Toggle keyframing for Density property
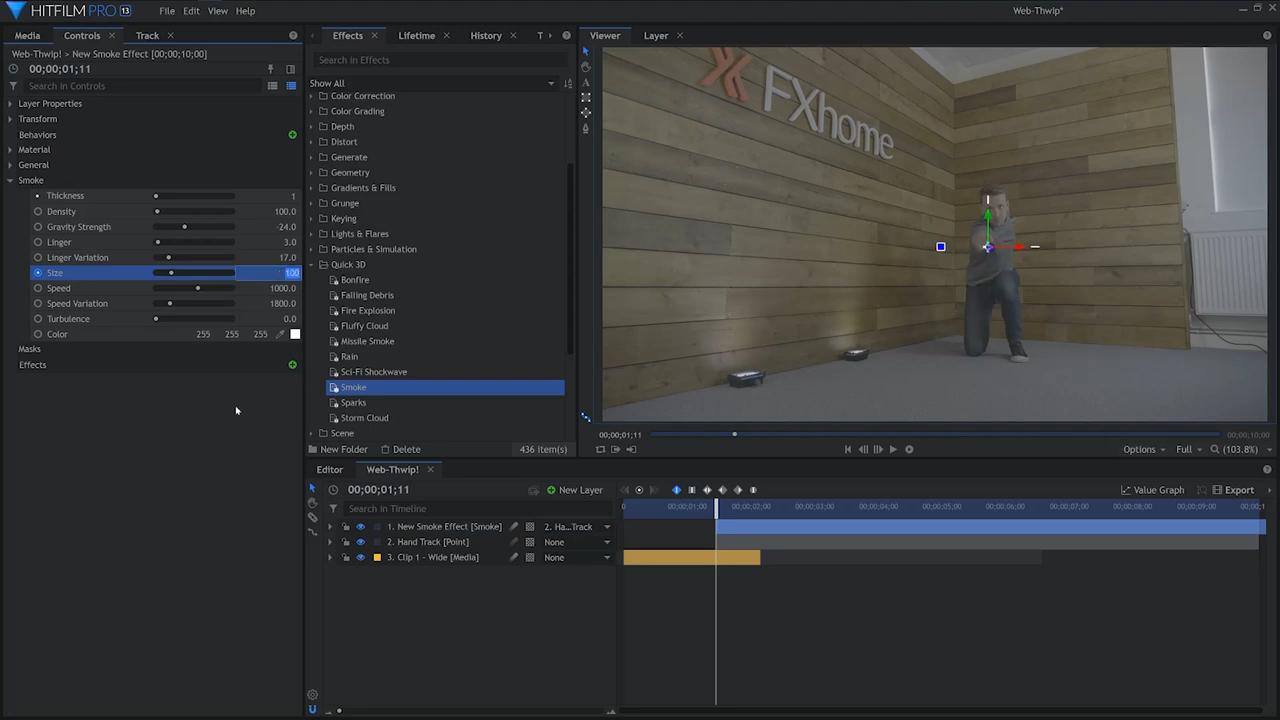1280x720 pixels. (38, 211)
